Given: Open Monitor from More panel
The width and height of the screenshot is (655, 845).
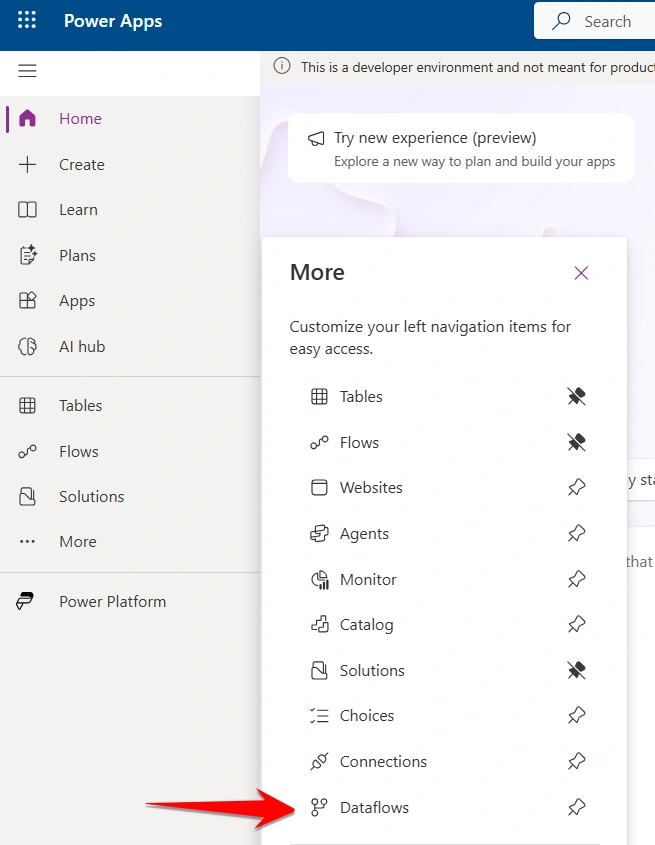Looking at the screenshot, I should click(x=368, y=579).
